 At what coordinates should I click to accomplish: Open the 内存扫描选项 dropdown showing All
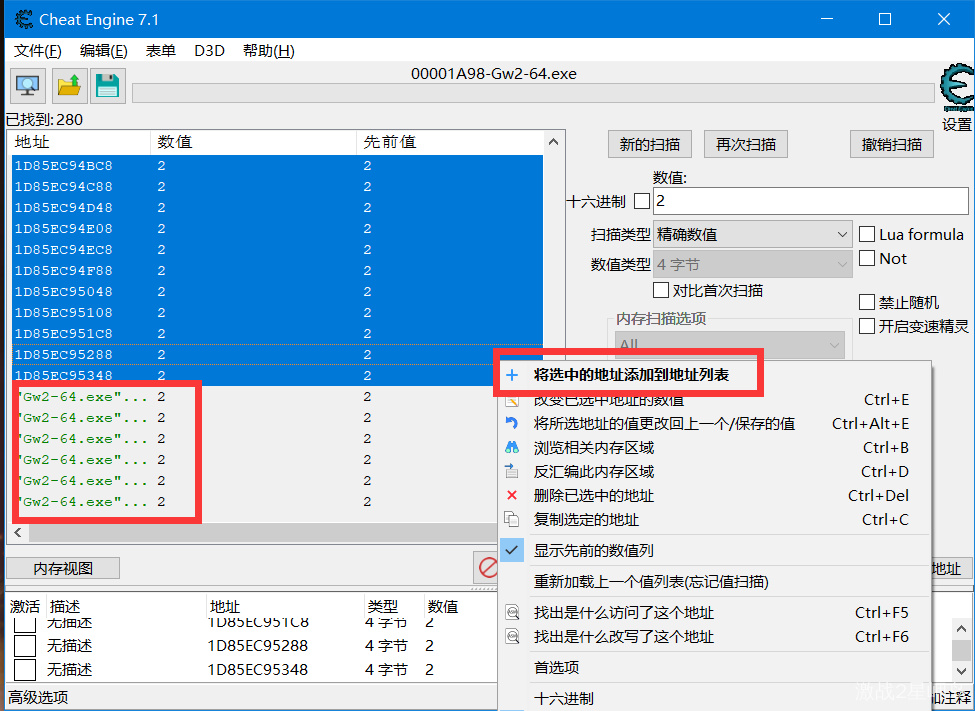coord(729,344)
